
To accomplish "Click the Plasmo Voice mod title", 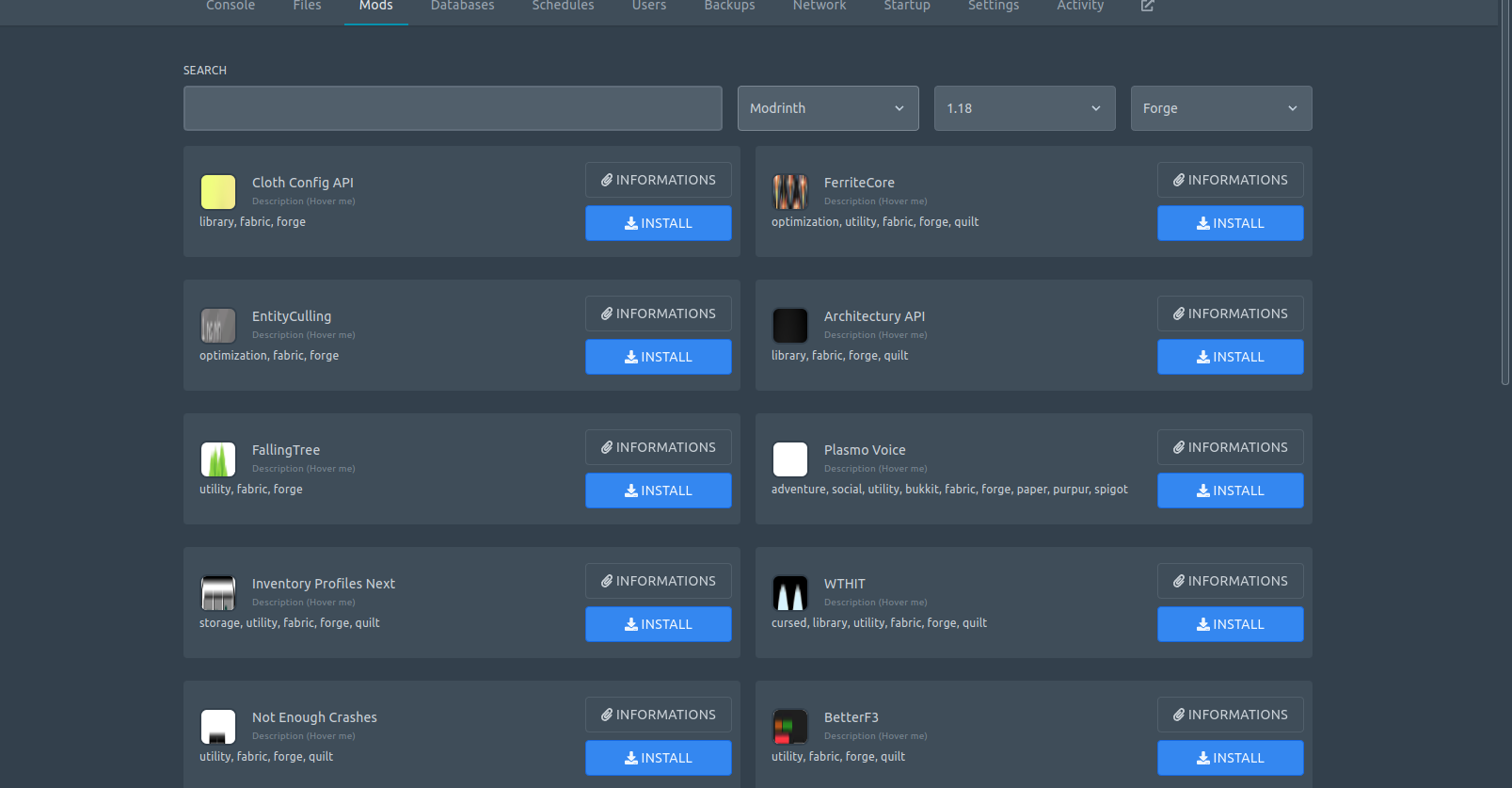I will point(865,450).
